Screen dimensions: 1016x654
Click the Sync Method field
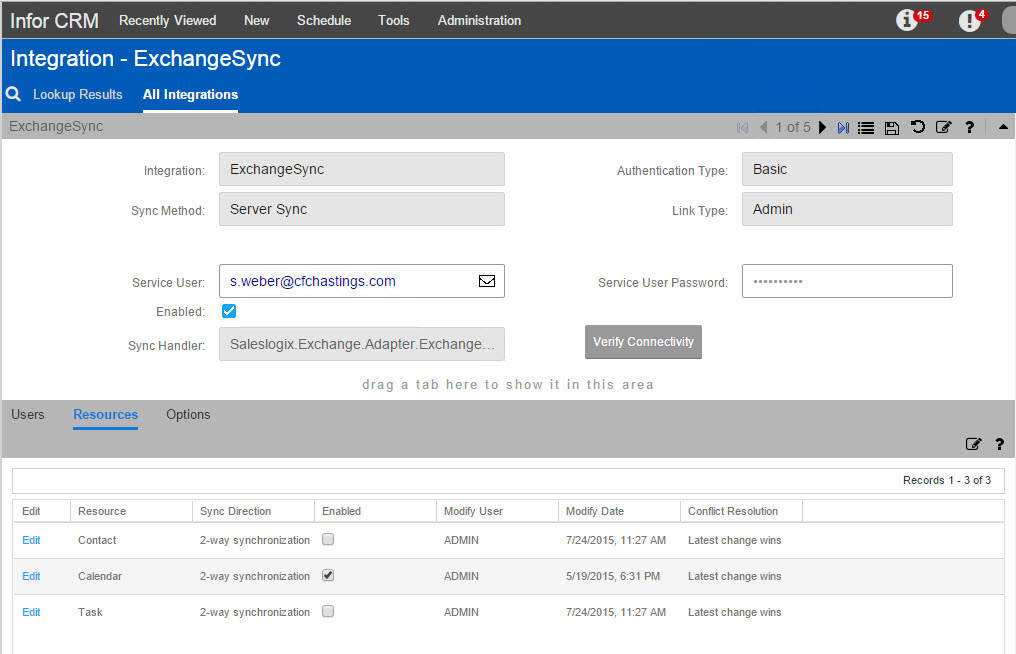point(362,209)
